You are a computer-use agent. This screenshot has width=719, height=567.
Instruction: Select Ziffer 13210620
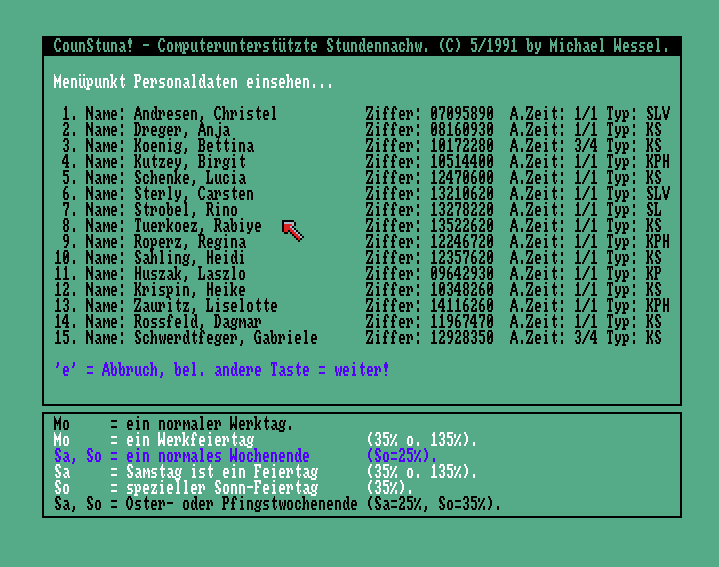pos(462,194)
